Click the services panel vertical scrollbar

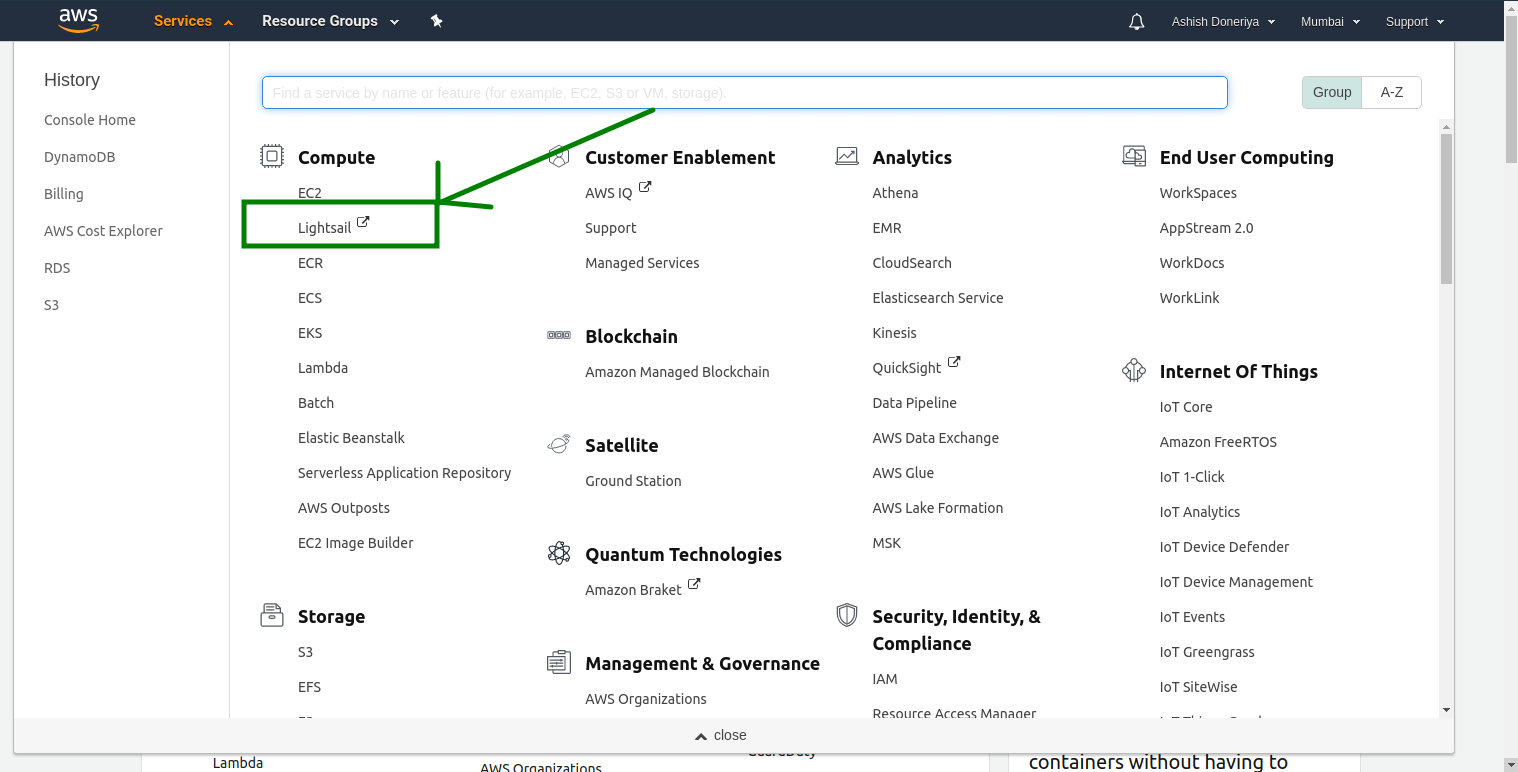[x=1446, y=209]
